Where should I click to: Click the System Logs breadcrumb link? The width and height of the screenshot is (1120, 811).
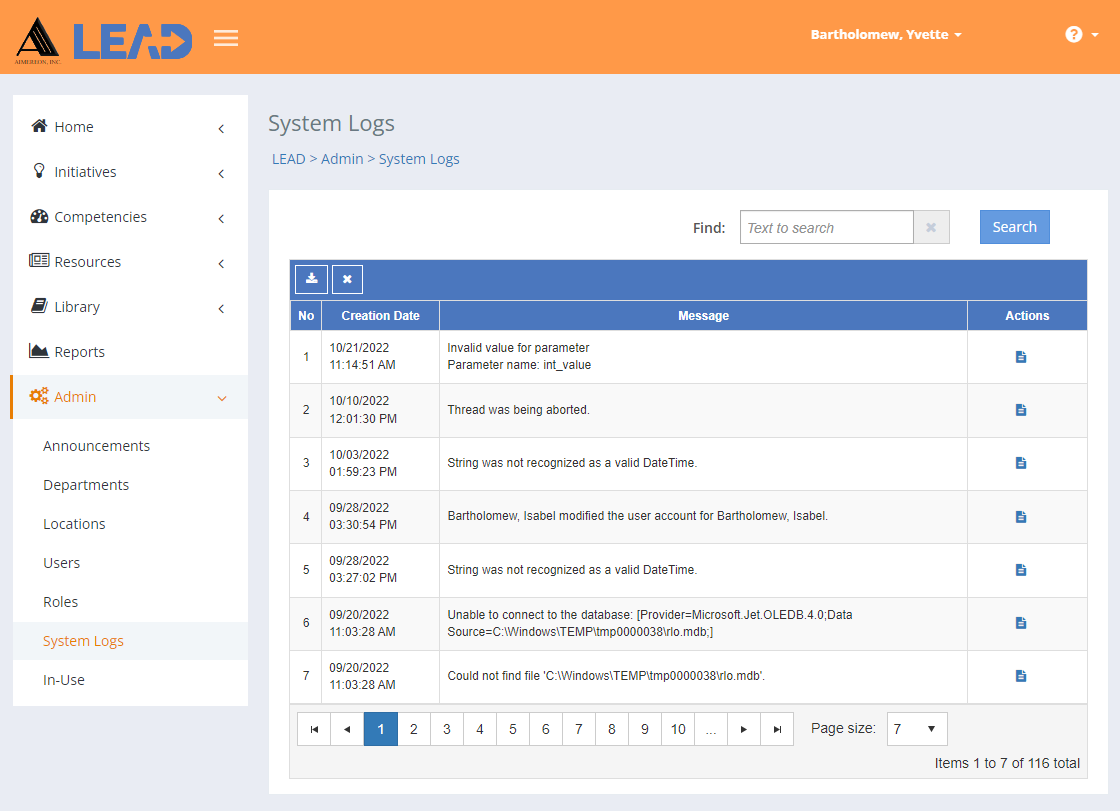click(419, 159)
